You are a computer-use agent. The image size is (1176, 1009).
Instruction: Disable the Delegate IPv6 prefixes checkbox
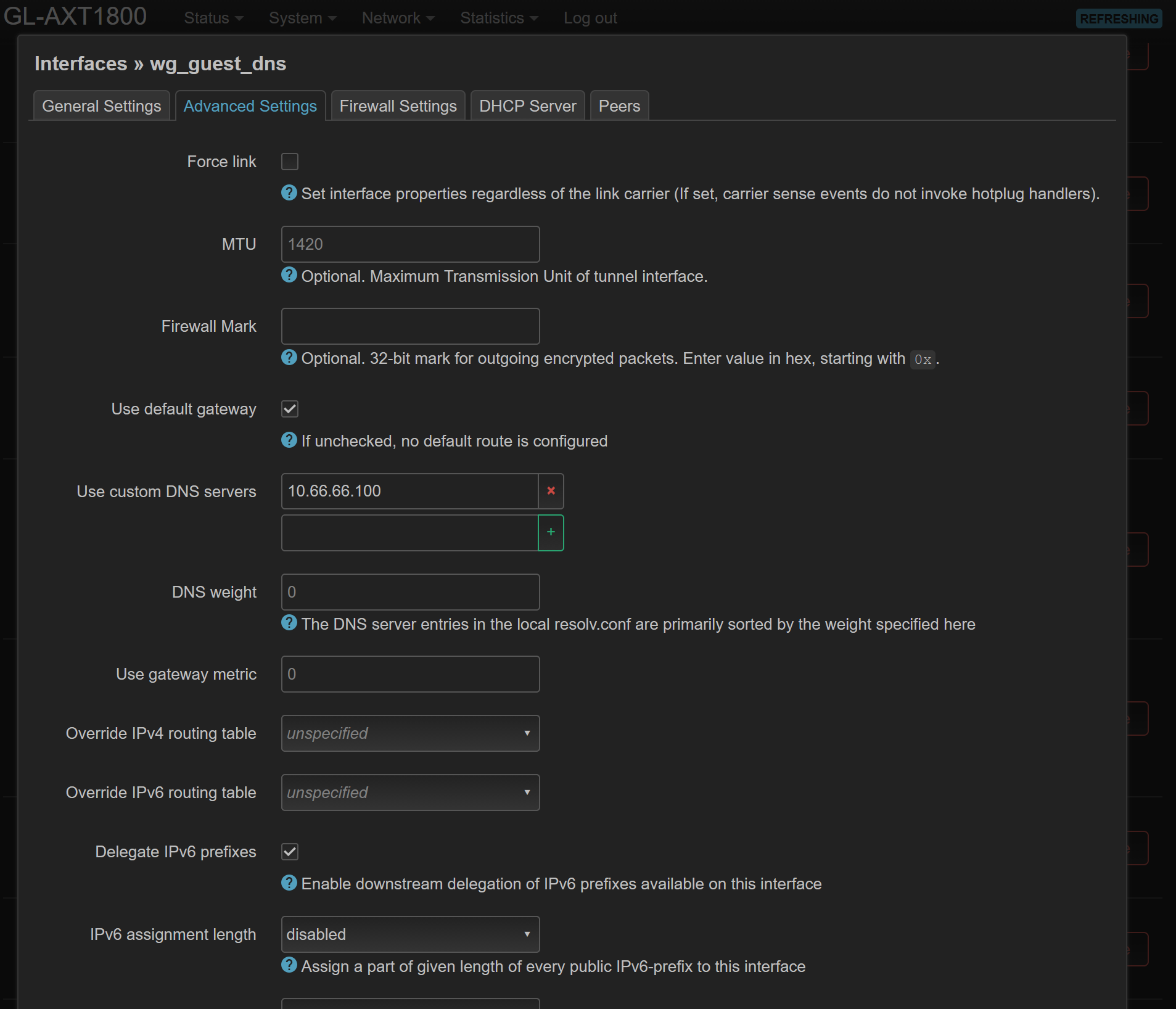(290, 852)
